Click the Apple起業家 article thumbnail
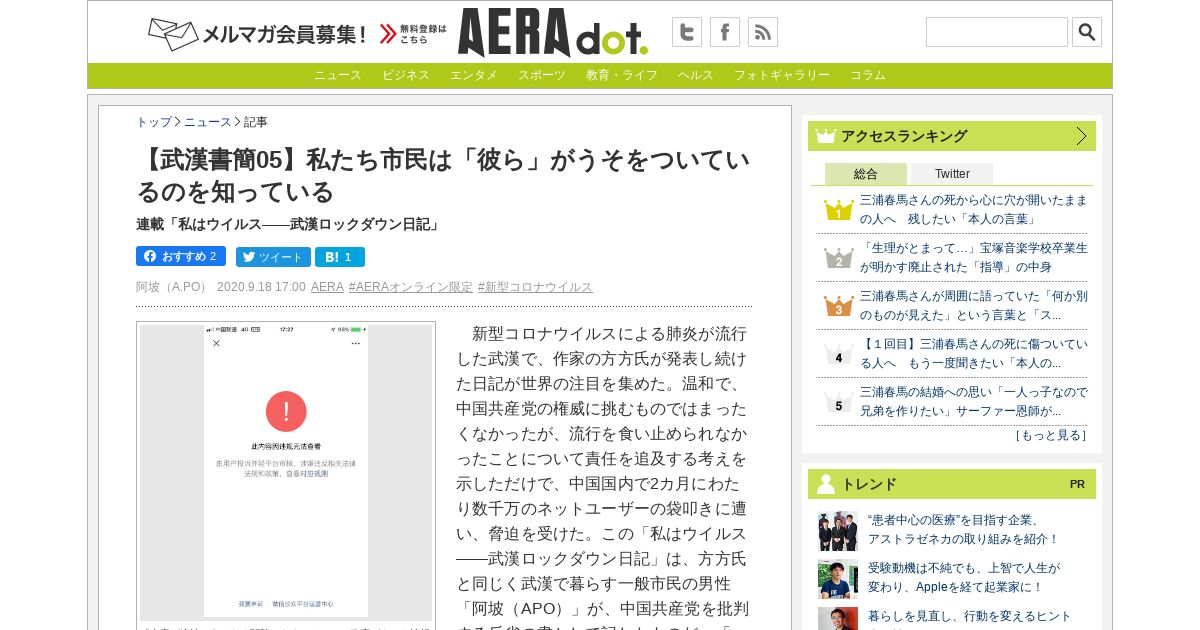The image size is (1200, 630). tap(838, 579)
